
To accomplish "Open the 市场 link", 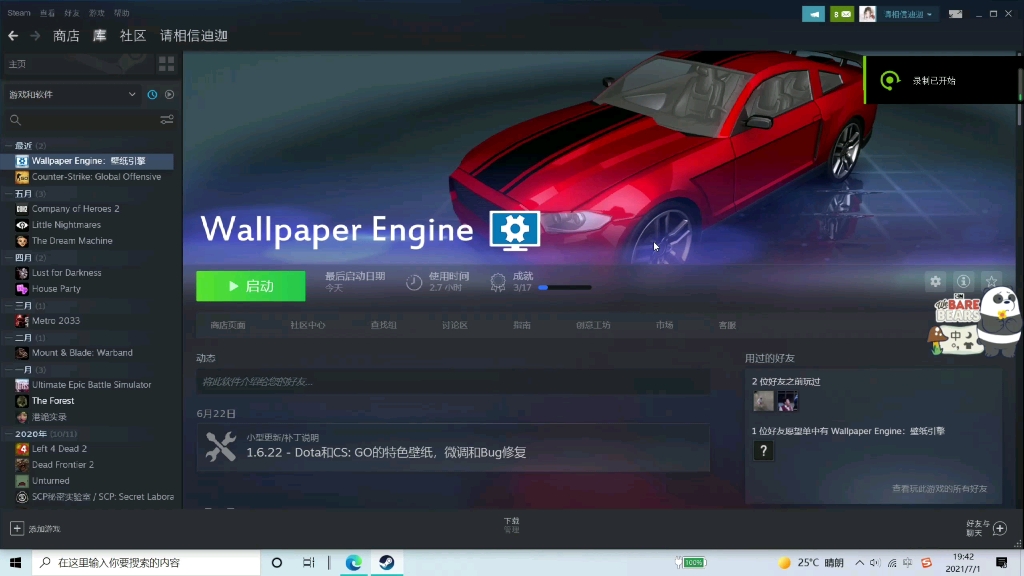I will tap(664, 325).
